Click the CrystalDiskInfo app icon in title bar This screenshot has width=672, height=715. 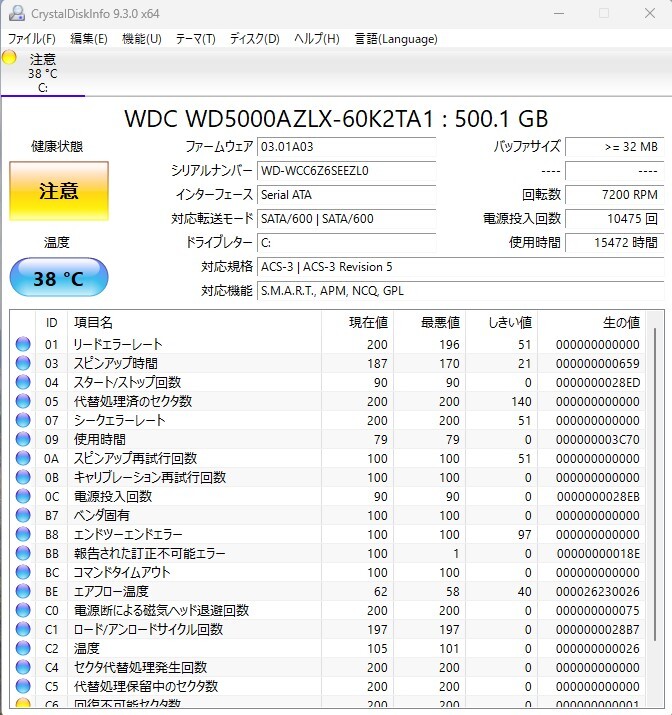pyautogui.click(x=17, y=14)
